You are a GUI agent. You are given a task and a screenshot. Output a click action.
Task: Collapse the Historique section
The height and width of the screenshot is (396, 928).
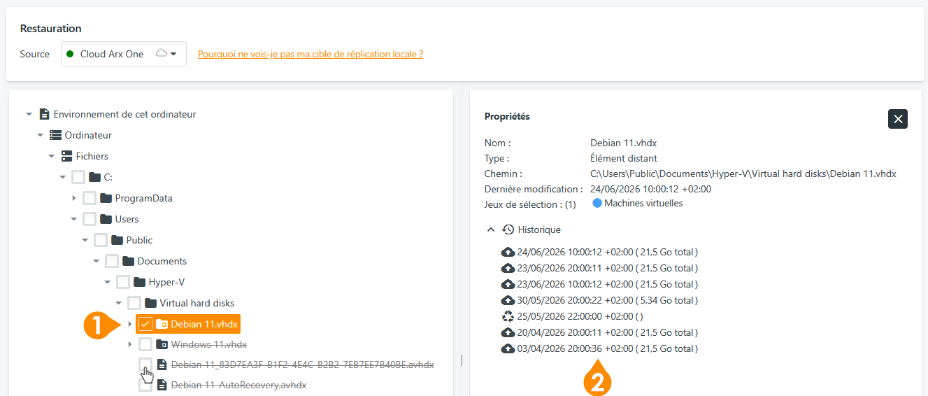(x=490, y=229)
